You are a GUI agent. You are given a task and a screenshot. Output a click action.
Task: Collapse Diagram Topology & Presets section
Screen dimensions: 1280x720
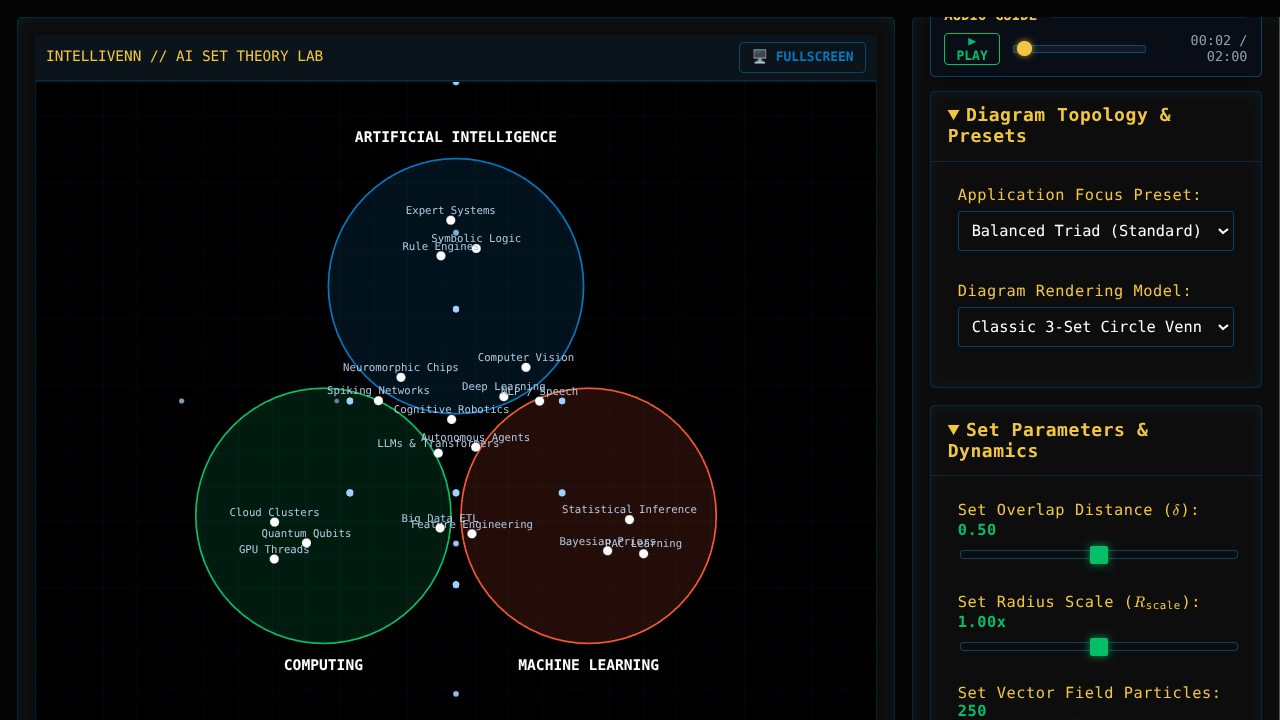1096,125
